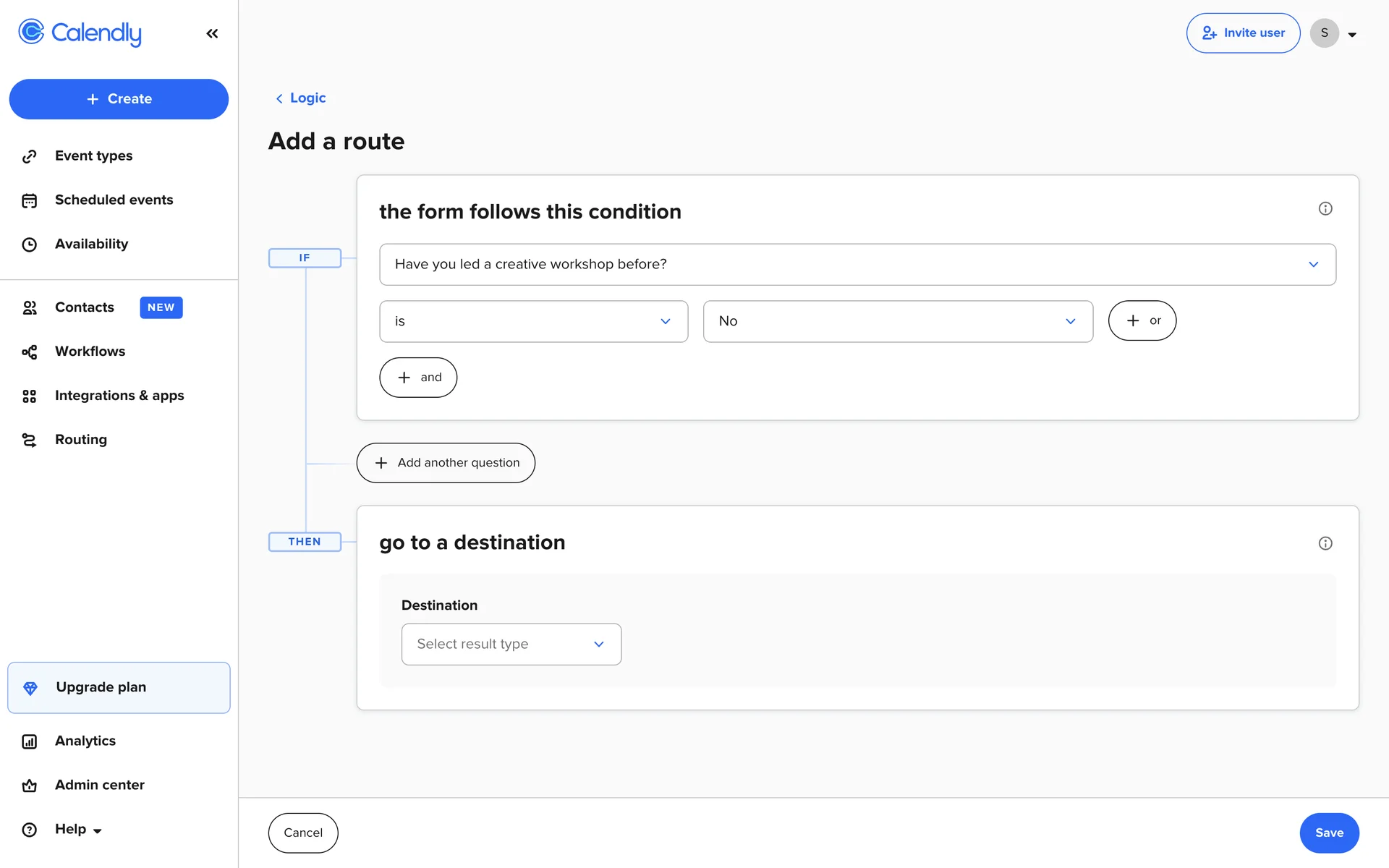The height and width of the screenshot is (868, 1389).
Task: Click the user avatar S
Action: pyautogui.click(x=1324, y=33)
